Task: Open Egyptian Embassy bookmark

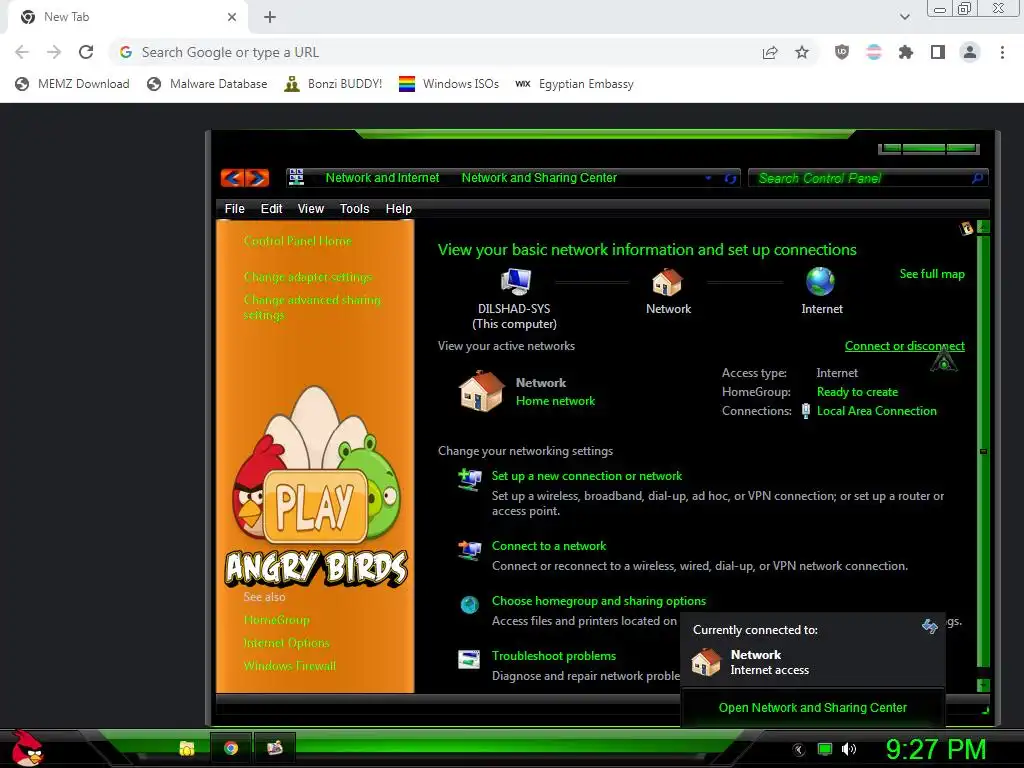Action: (x=574, y=84)
